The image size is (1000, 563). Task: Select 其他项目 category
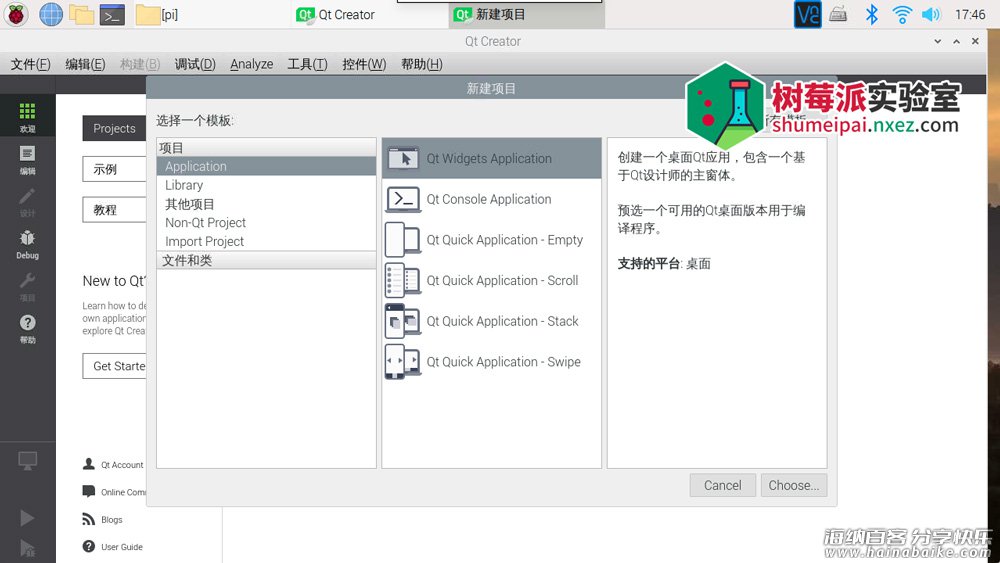point(266,204)
